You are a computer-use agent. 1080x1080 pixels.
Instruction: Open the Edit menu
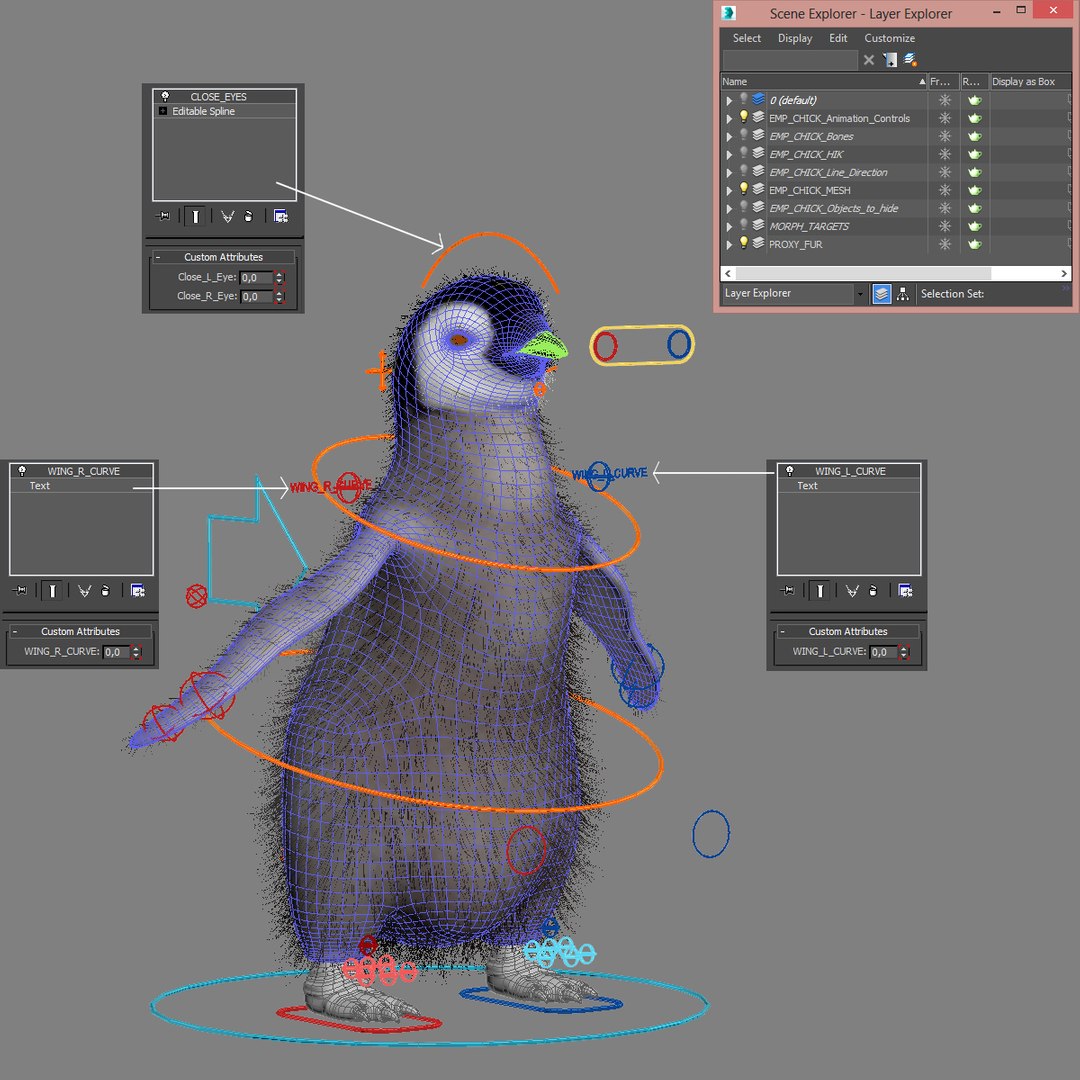click(x=838, y=39)
